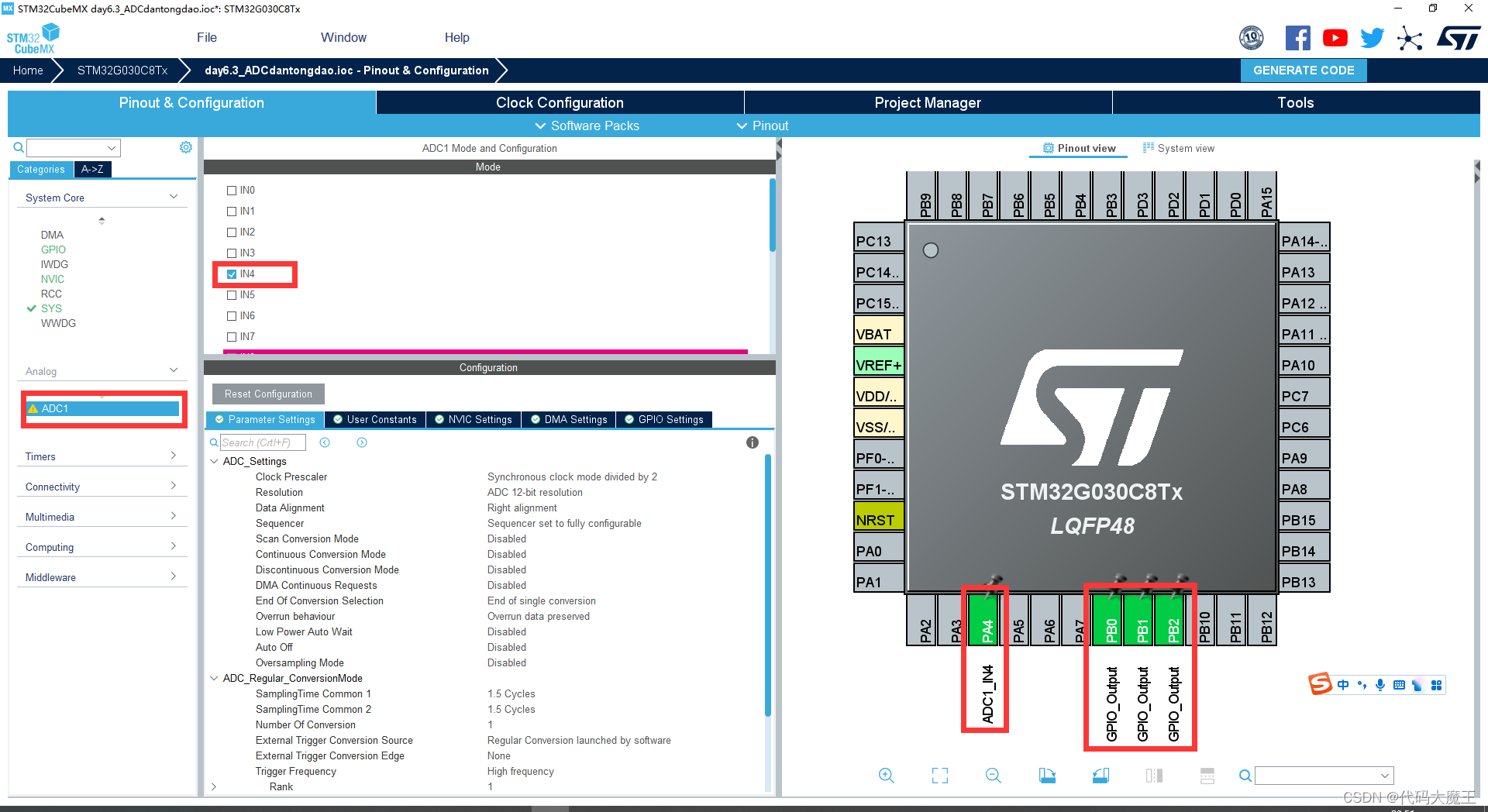Enable ADC channel IN1 checkbox
This screenshot has width=1488, height=812.
232,212
